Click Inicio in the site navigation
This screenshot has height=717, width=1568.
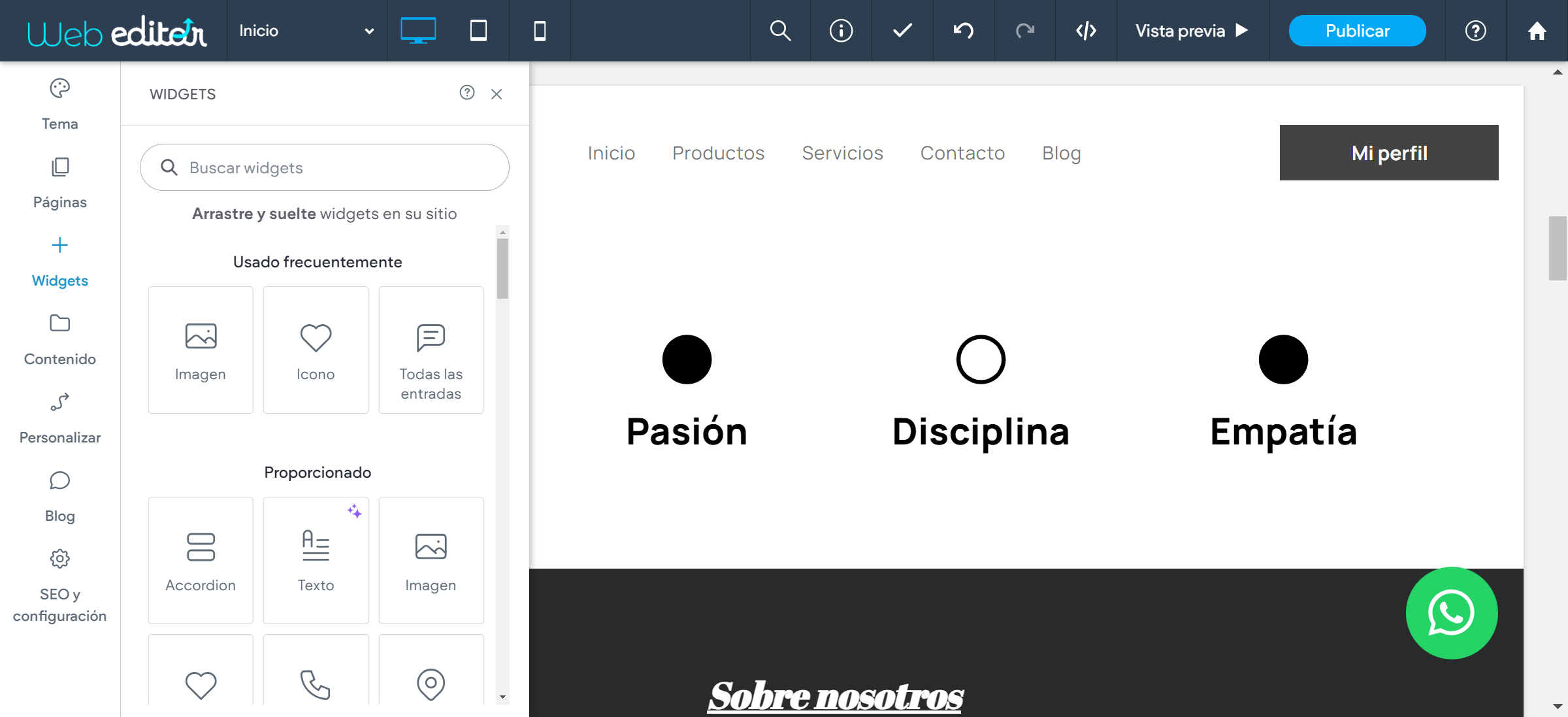(612, 153)
